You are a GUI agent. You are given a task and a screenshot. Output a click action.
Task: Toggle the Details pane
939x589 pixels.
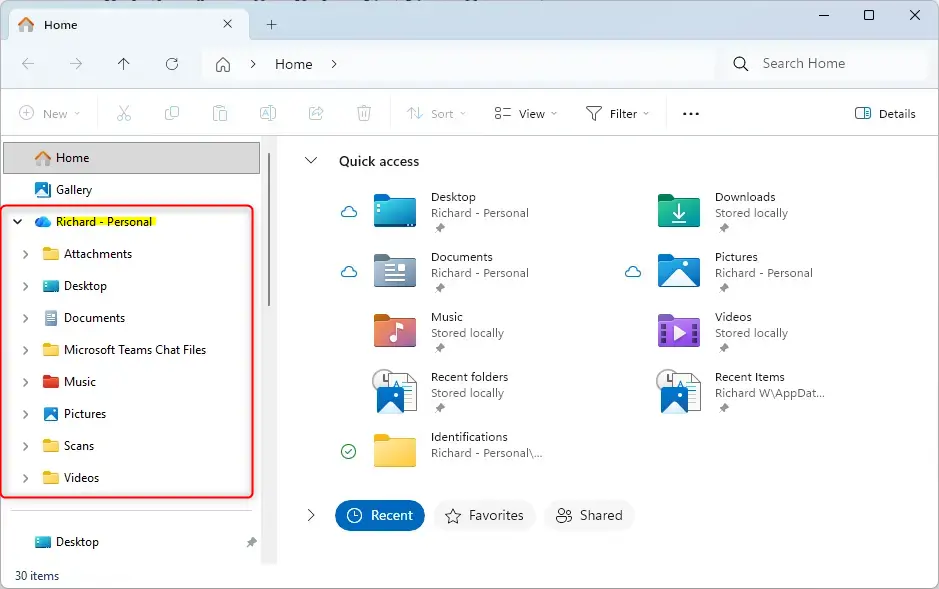pyautogui.click(x=885, y=113)
